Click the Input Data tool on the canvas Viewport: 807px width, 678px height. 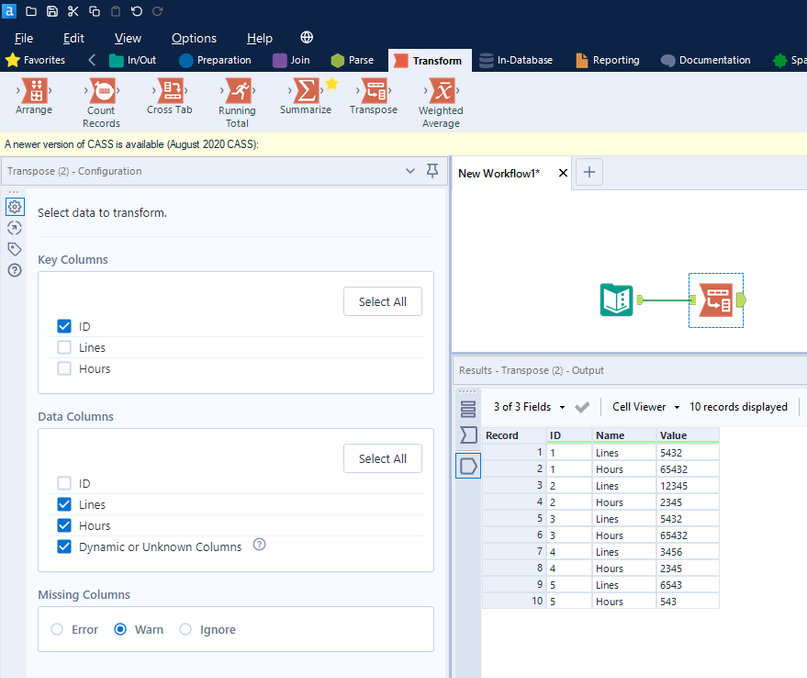(x=617, y=300)
